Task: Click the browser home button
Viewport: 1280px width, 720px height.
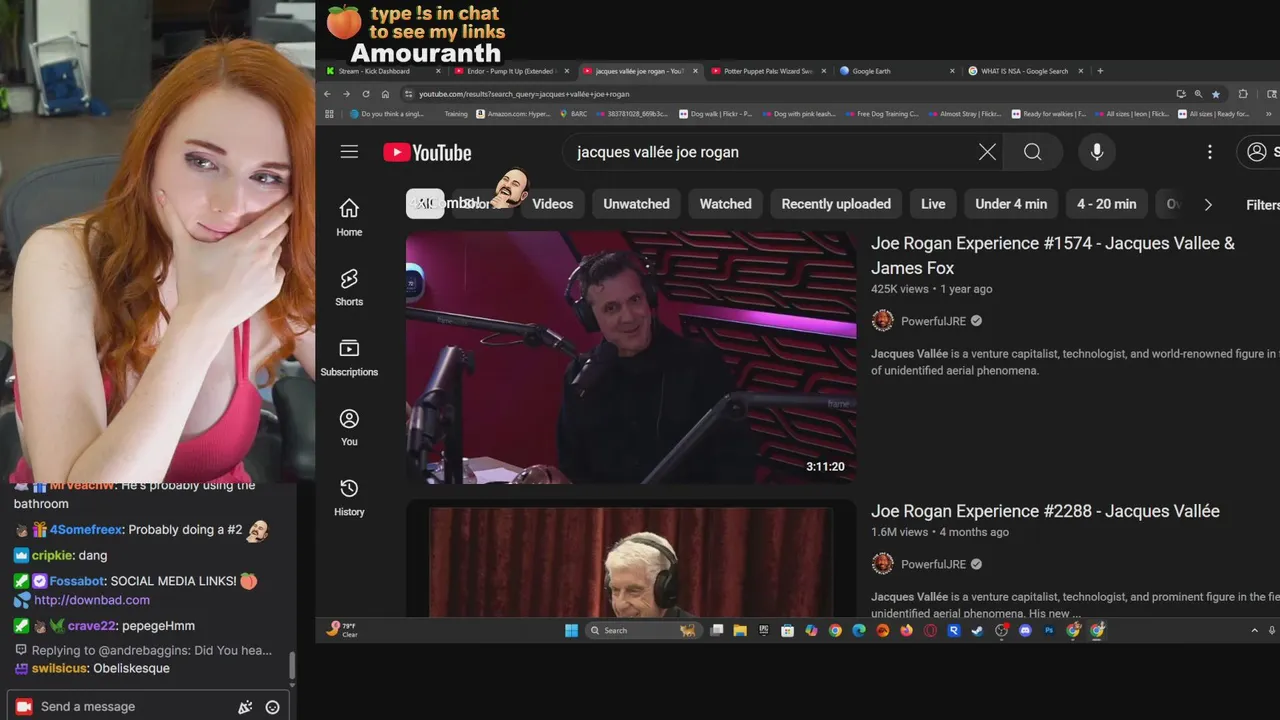Action: tap(385, 94)
